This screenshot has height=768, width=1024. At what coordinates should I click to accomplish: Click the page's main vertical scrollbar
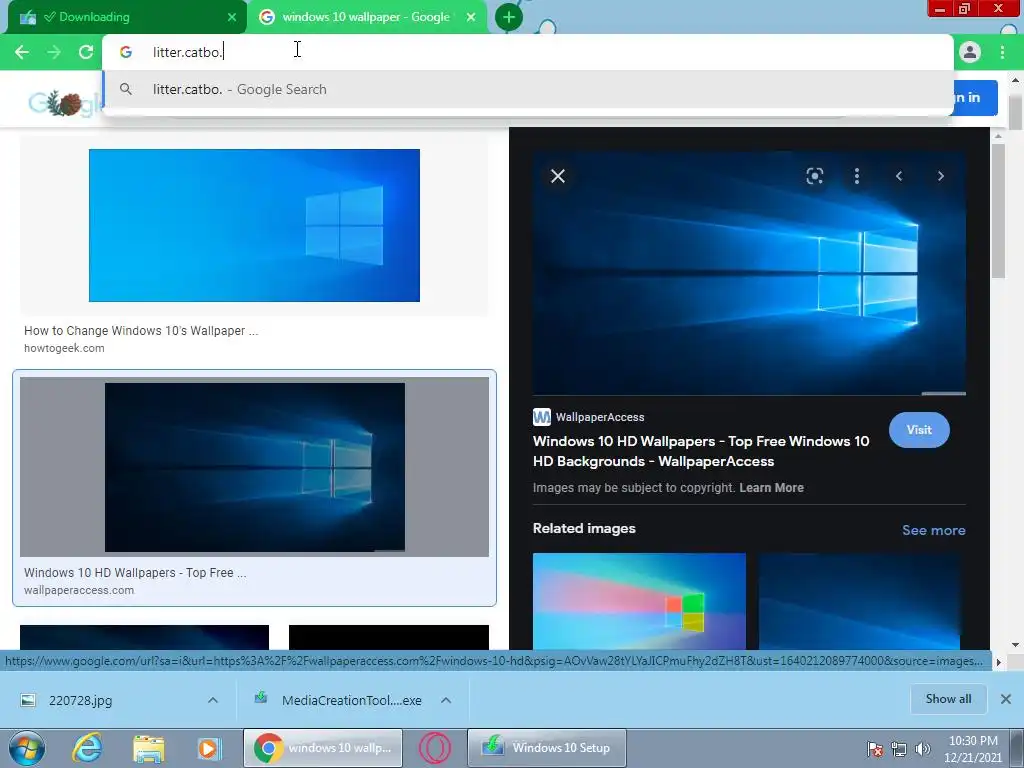tap(1015, 113)
